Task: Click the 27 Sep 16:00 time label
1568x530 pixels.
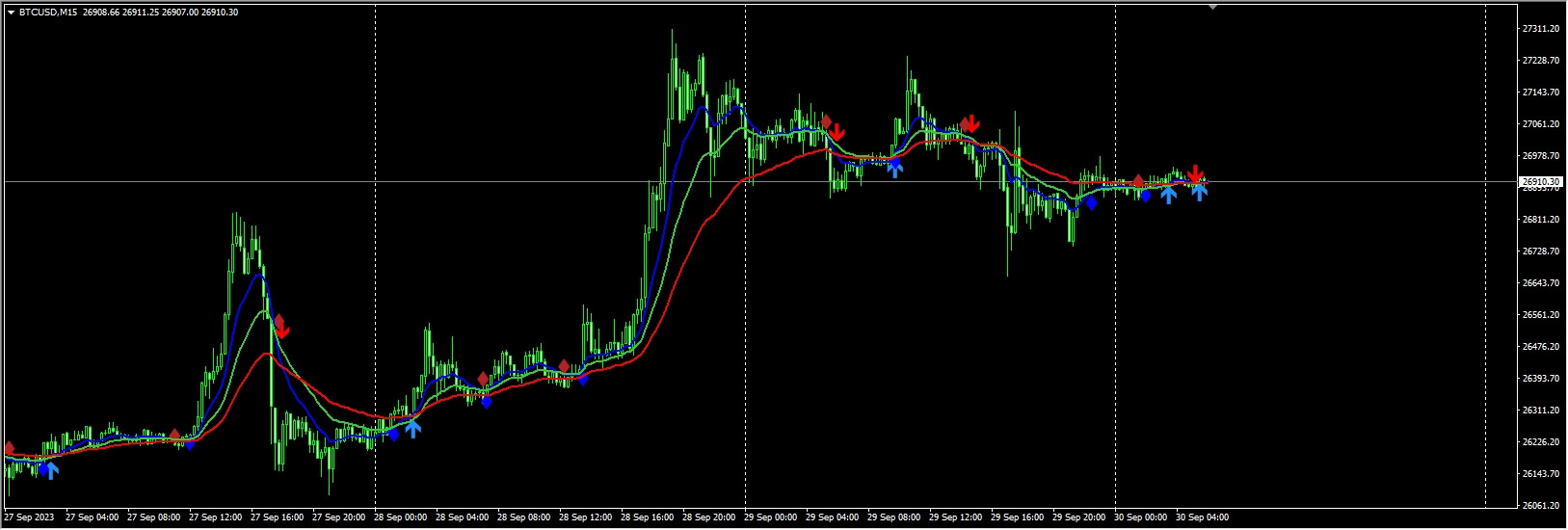Action: point(277,517)
